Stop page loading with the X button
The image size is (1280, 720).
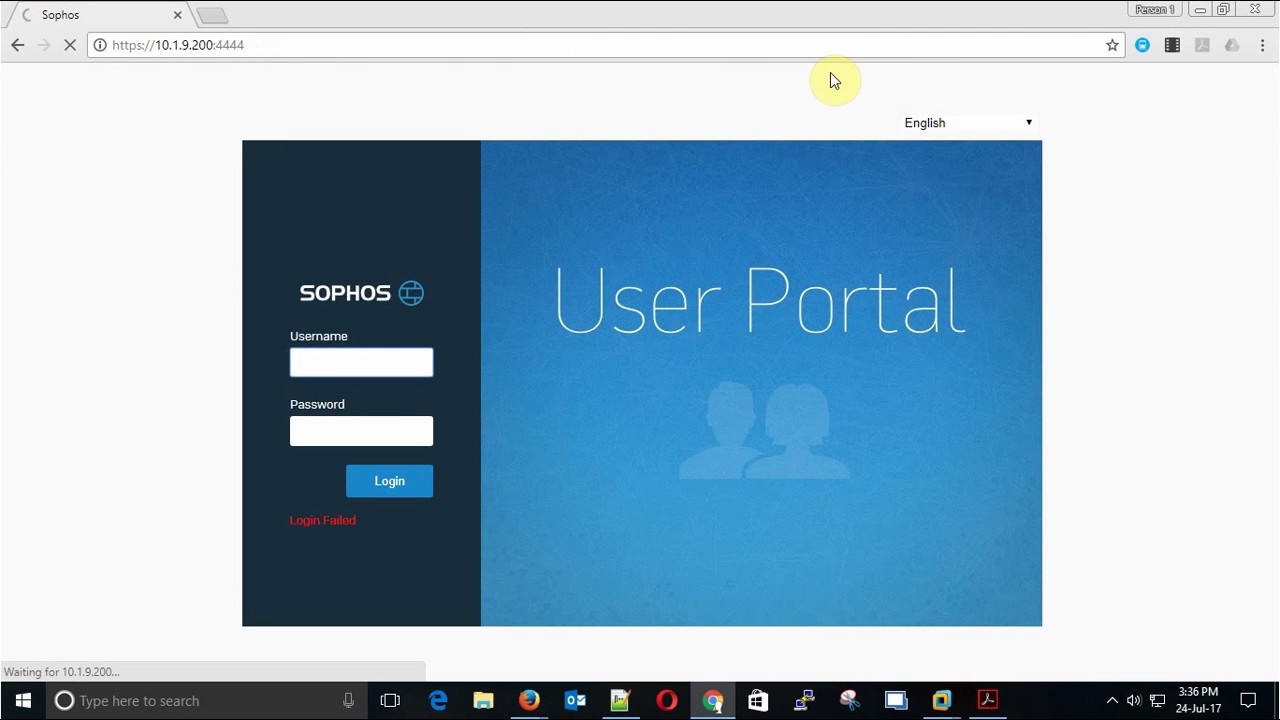[x=70, y=45]
